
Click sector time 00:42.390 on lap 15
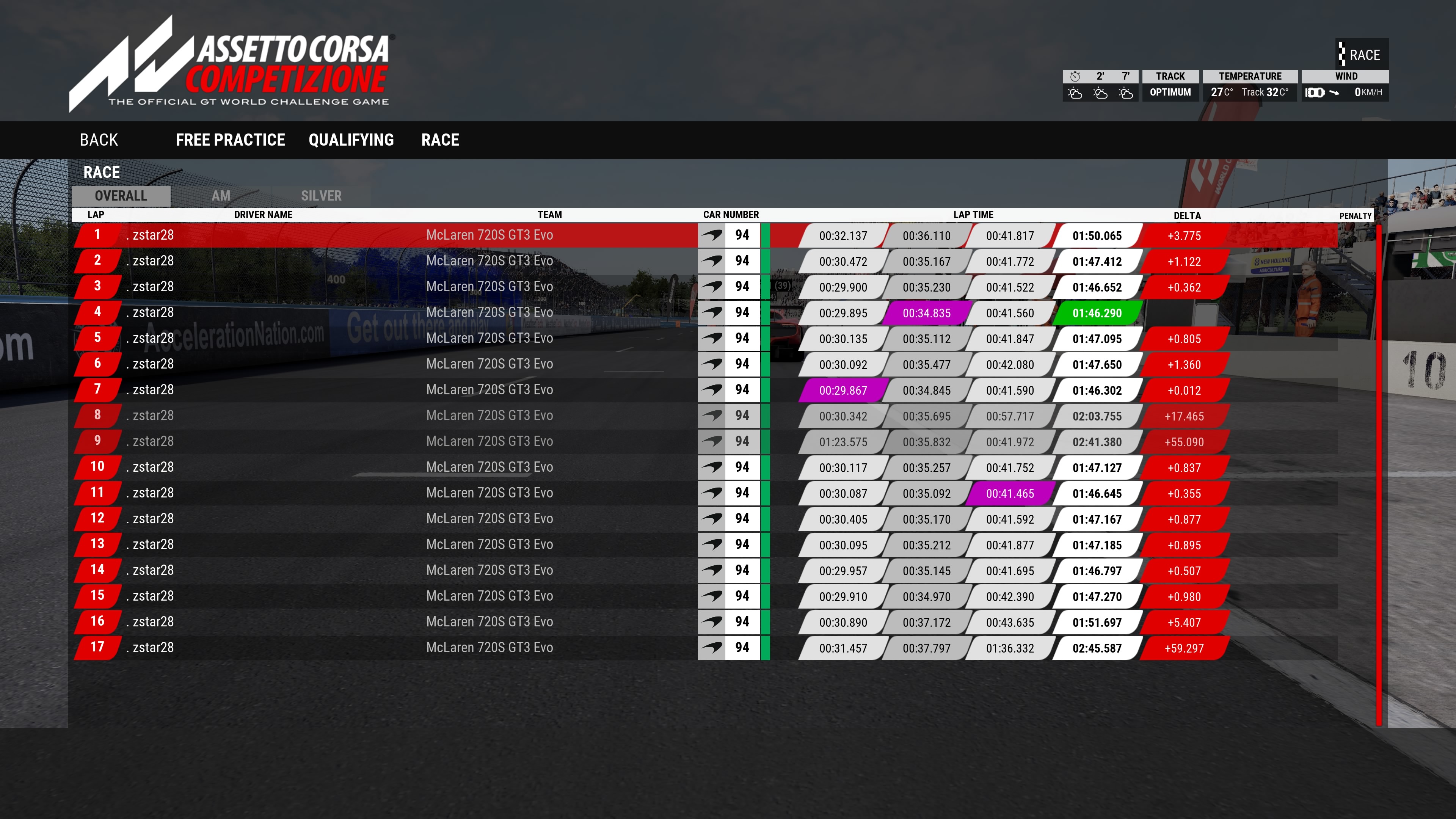point(1010,597)
